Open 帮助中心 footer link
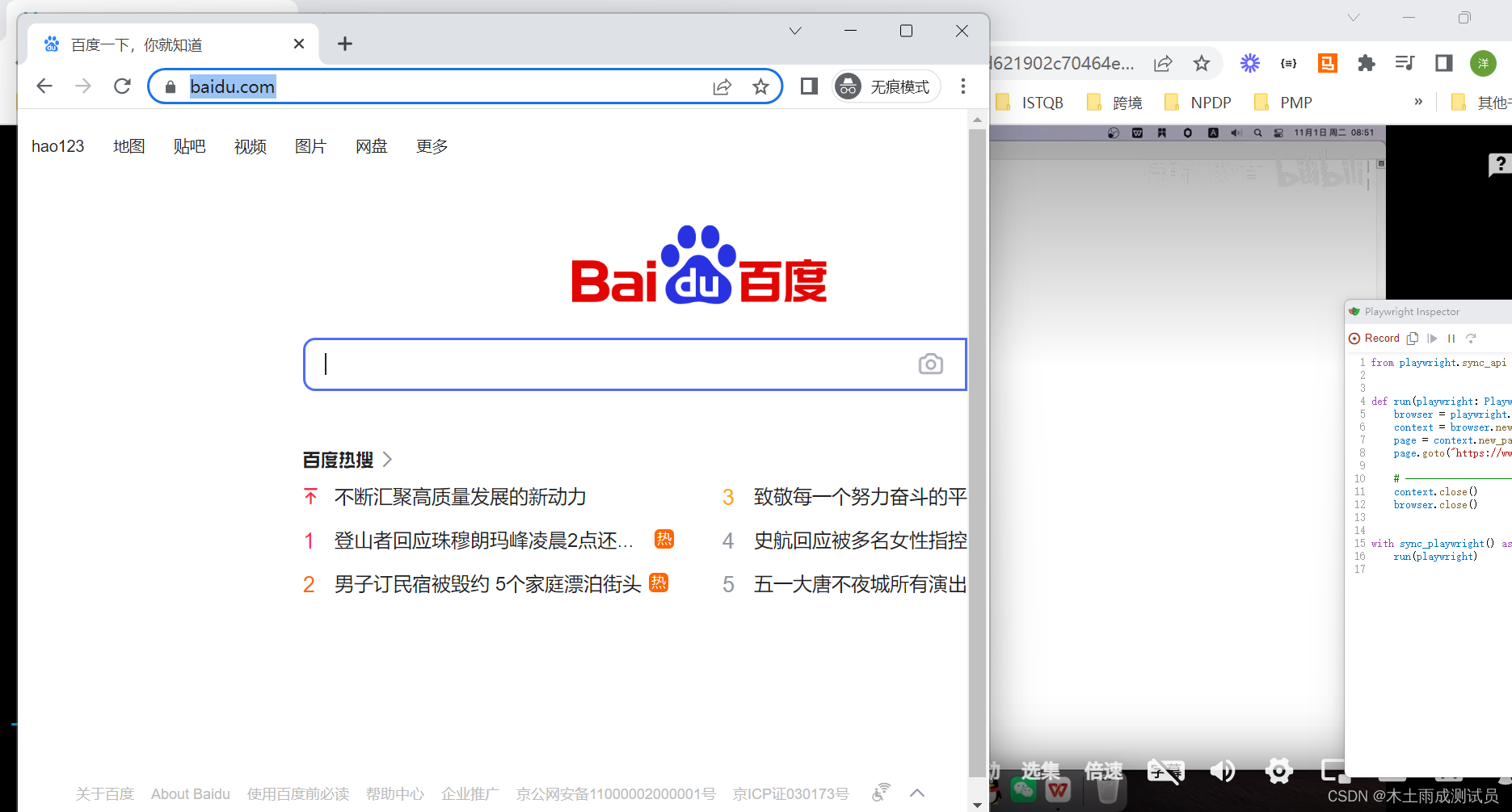Viewport: 1512px width, 812px height. click(395, 794)
